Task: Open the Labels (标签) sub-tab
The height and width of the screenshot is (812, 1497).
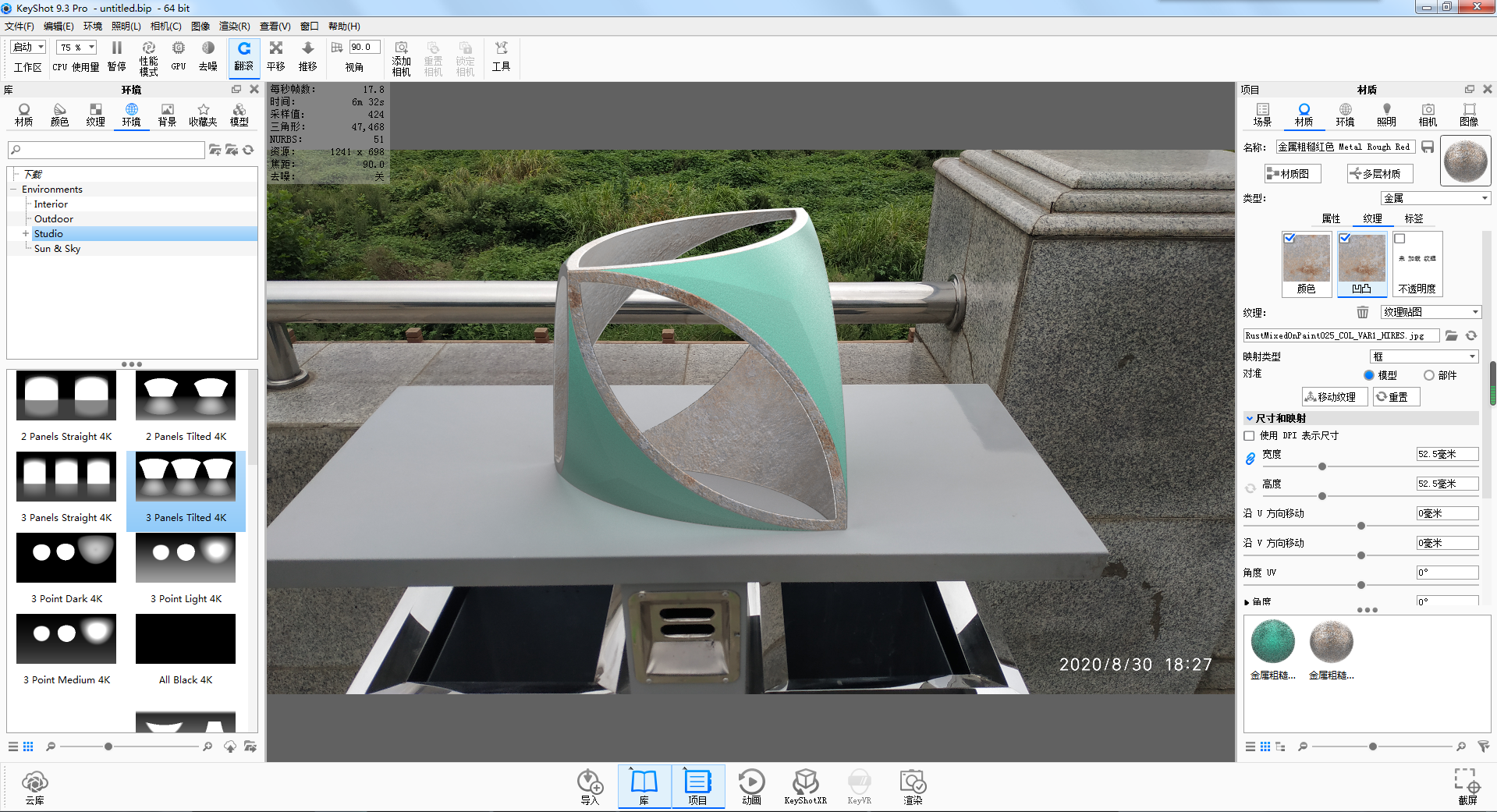Action: 1414,219
